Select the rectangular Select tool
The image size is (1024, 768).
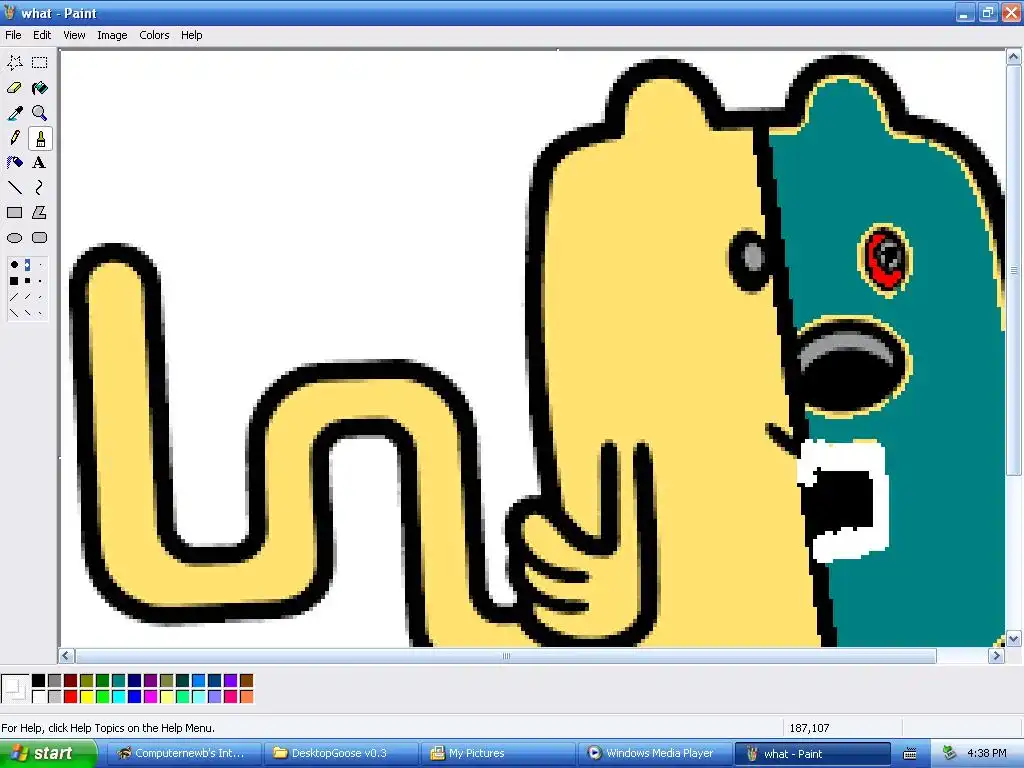tap(40, 63)
